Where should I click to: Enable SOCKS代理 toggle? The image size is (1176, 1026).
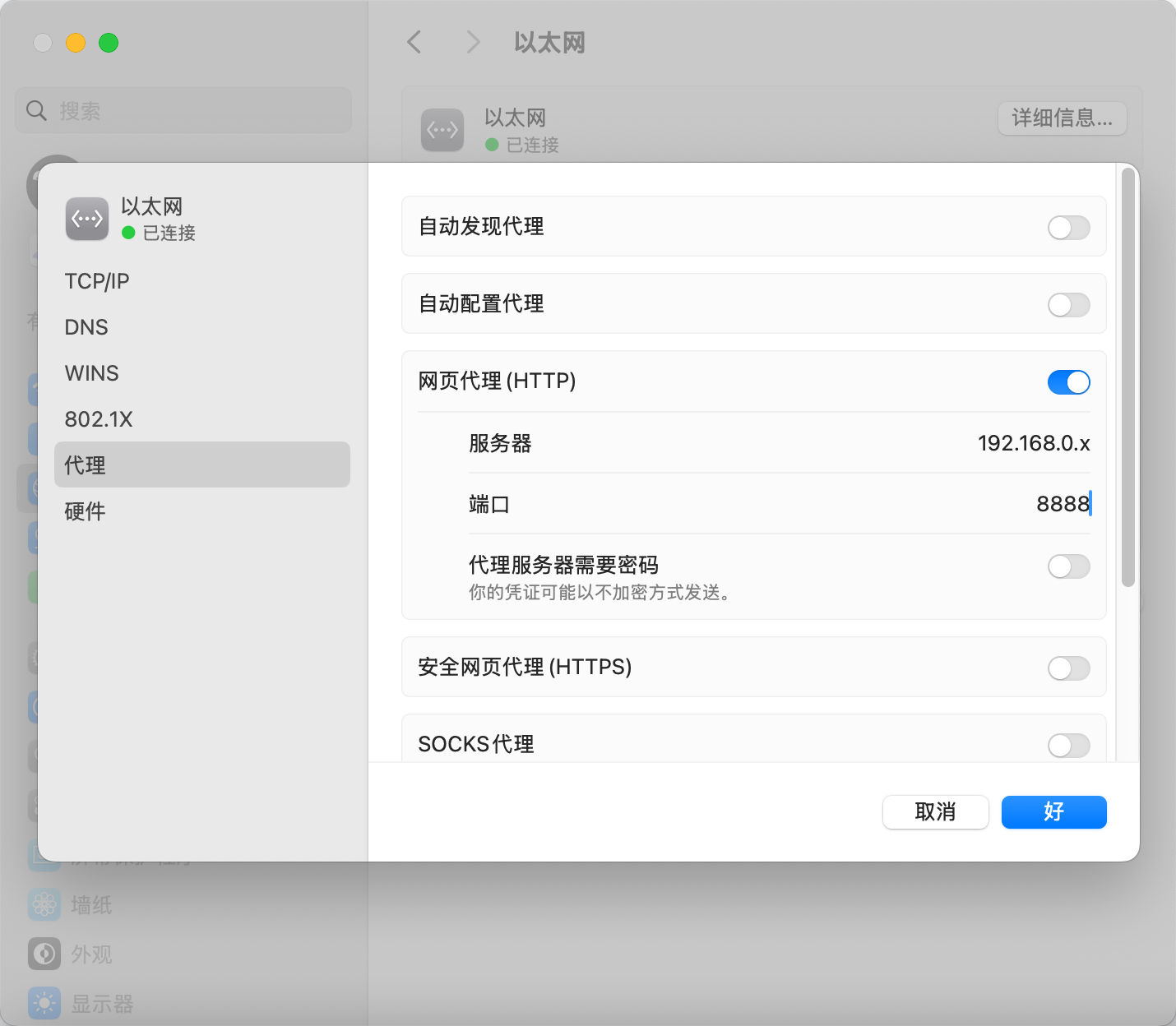(x=1068, y=745)
